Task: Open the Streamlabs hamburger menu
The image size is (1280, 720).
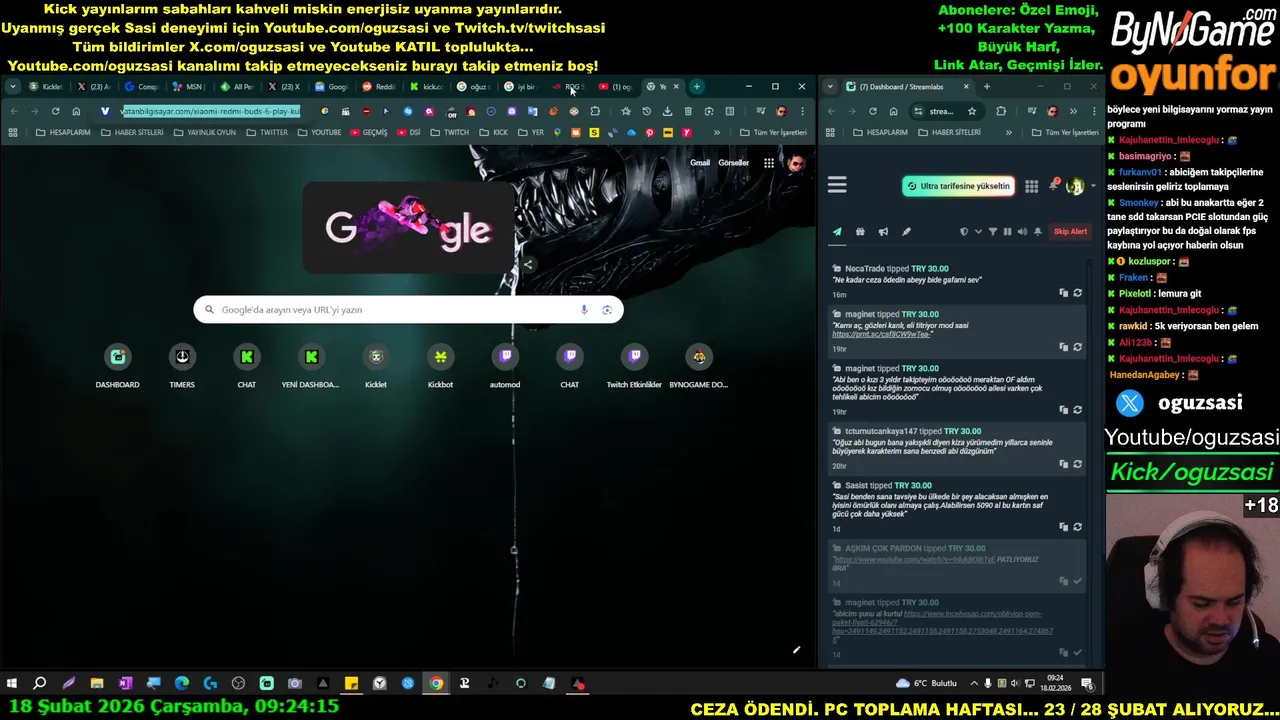Action: 837,185
